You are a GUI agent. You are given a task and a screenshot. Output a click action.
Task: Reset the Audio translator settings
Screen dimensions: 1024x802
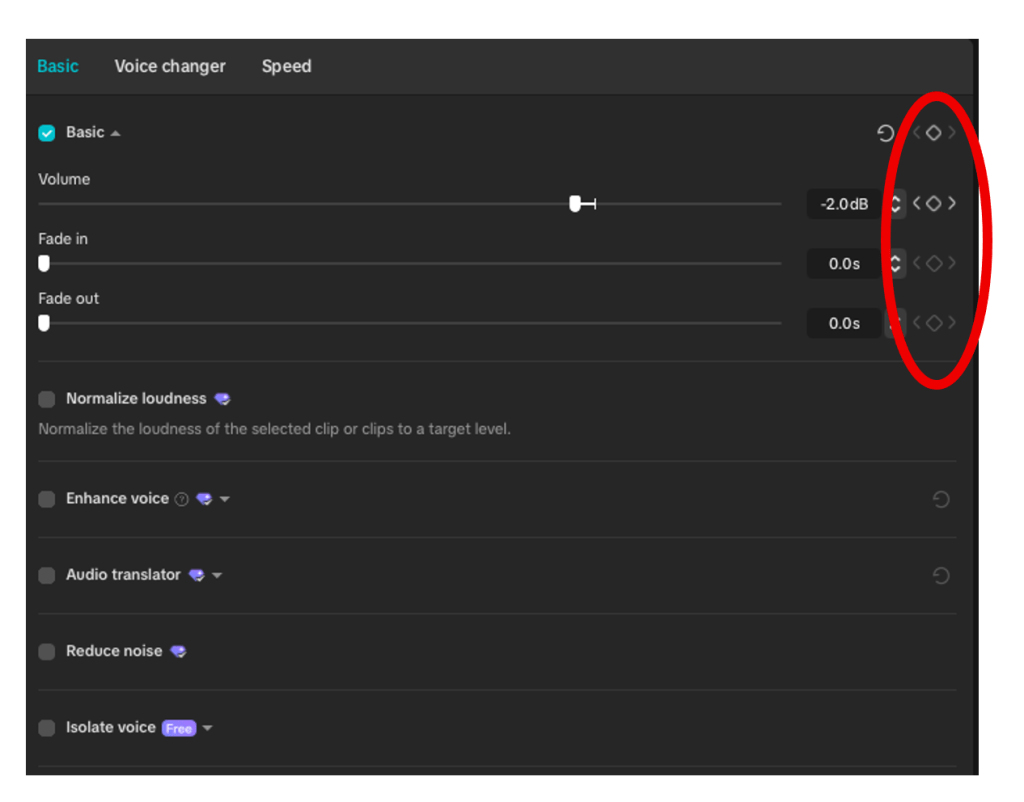(940, 575)
